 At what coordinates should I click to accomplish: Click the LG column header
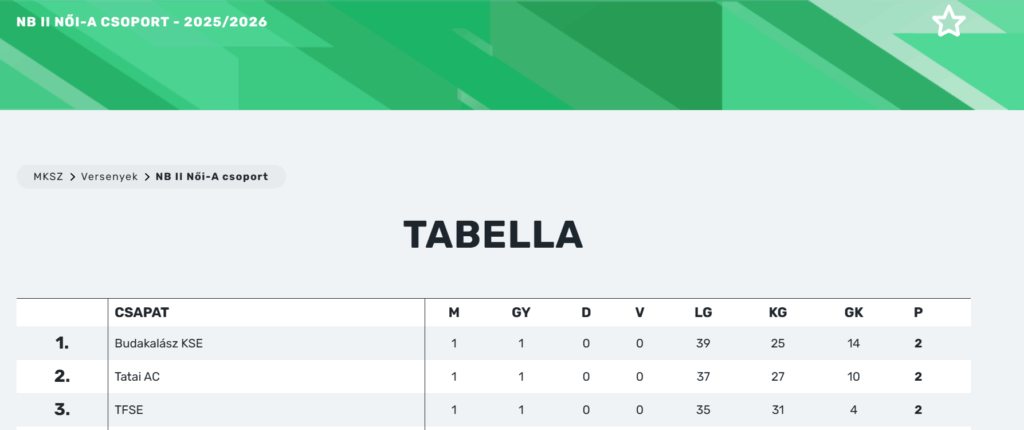pyautogui.click(x=703, y=312)
